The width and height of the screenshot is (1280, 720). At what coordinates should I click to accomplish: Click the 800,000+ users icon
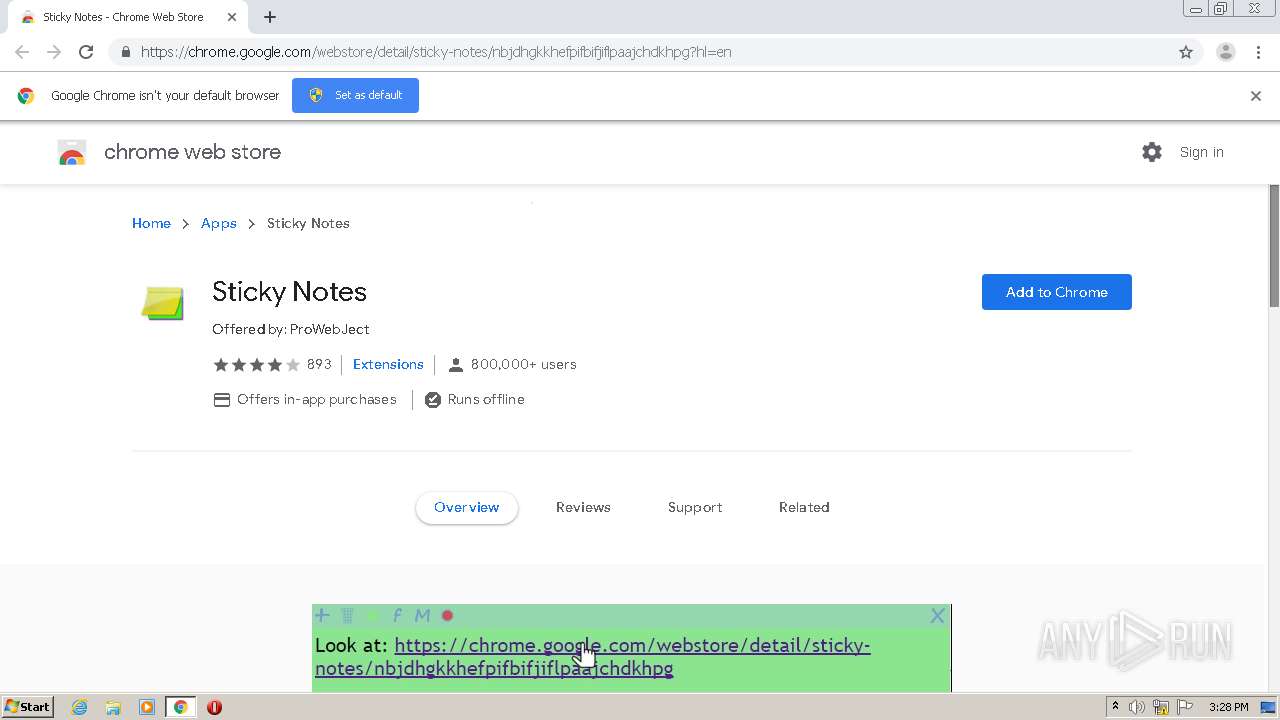coord(456,365)
